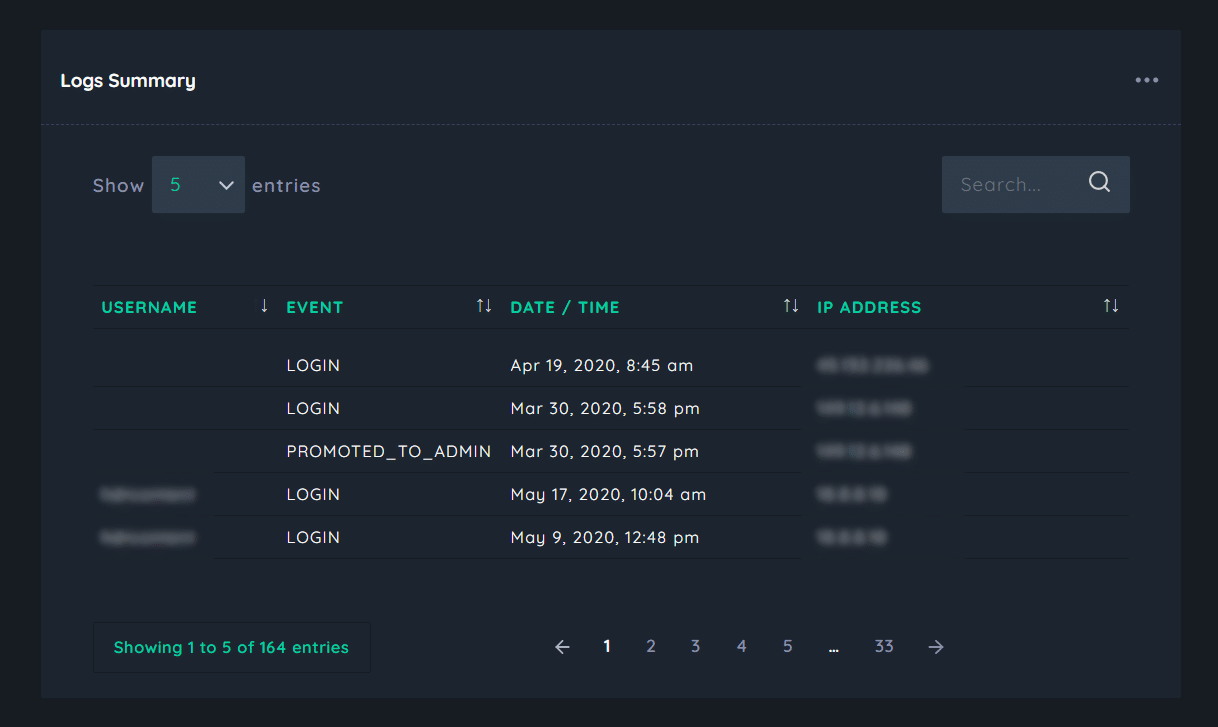Go to page 2 of the logs
1218x727 pixels.
(651, 646)
